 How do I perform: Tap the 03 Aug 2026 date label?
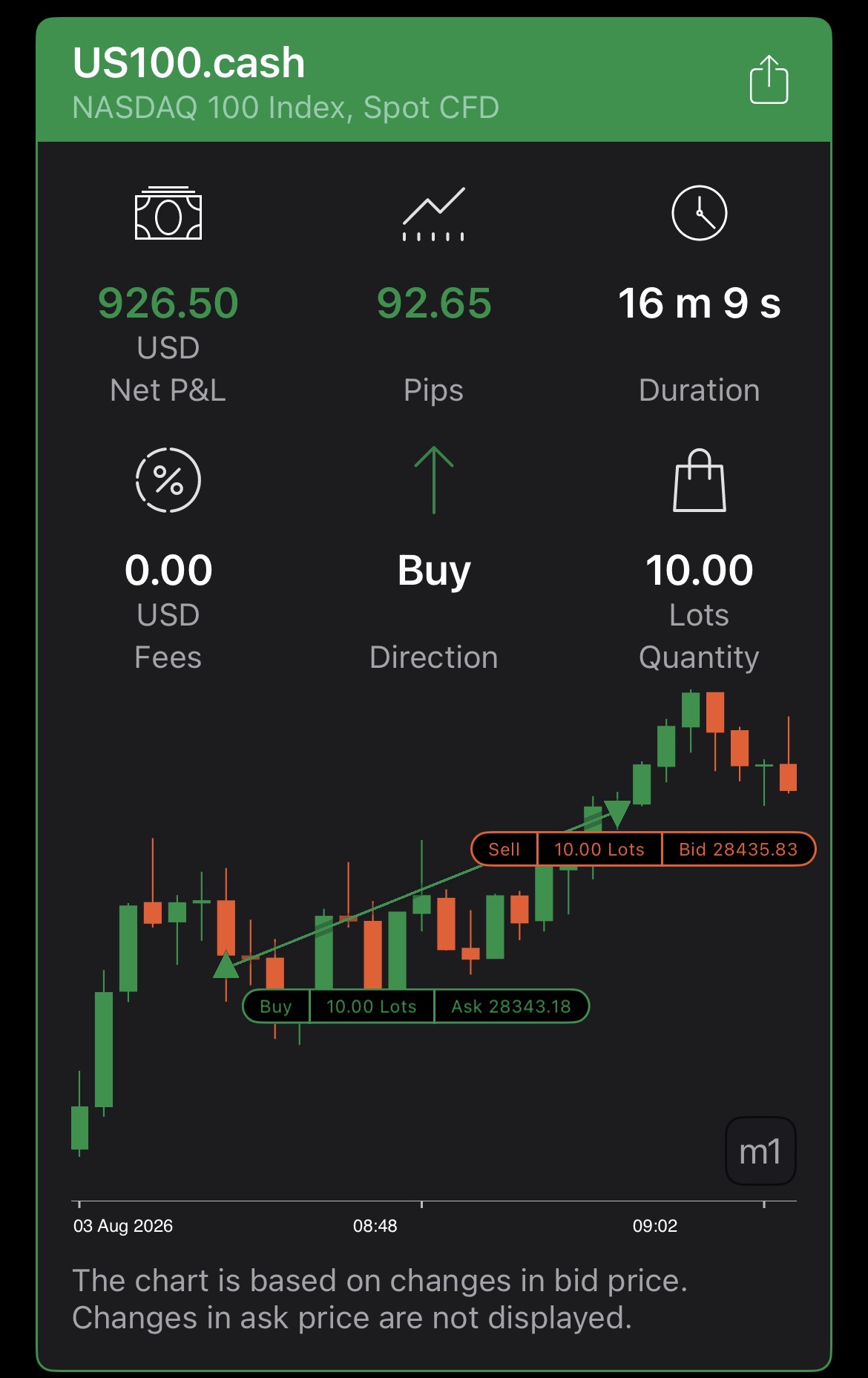pos(123,1226)
